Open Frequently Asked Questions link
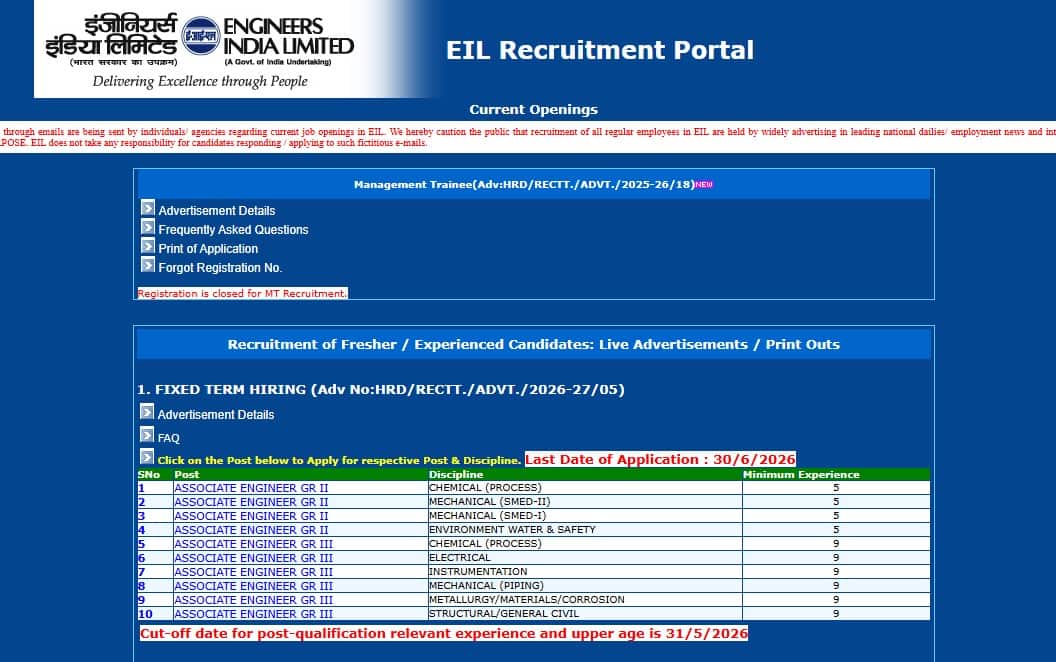This screenshot has width=1056, height=662. coord(233,230)
